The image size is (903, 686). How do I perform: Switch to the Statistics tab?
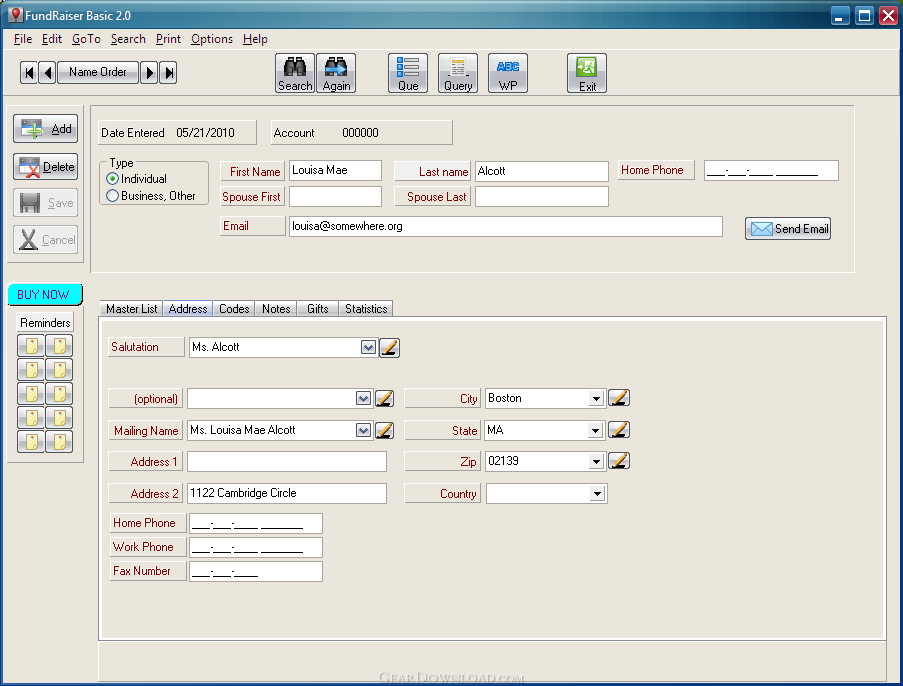coord(366,309)
